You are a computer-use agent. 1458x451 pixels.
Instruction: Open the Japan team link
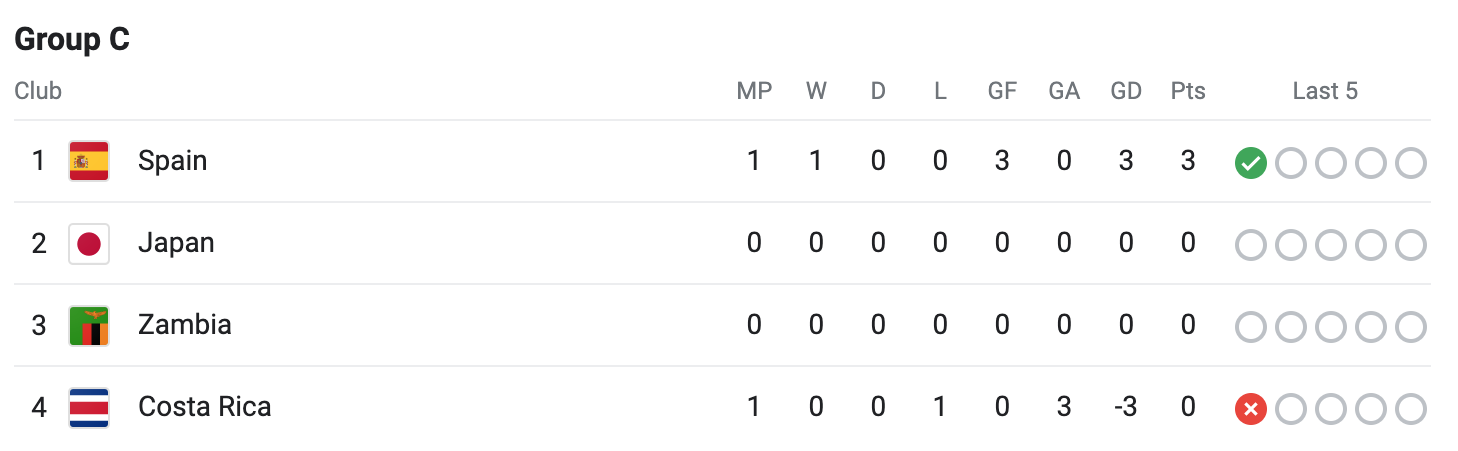(x=176, y=243)
